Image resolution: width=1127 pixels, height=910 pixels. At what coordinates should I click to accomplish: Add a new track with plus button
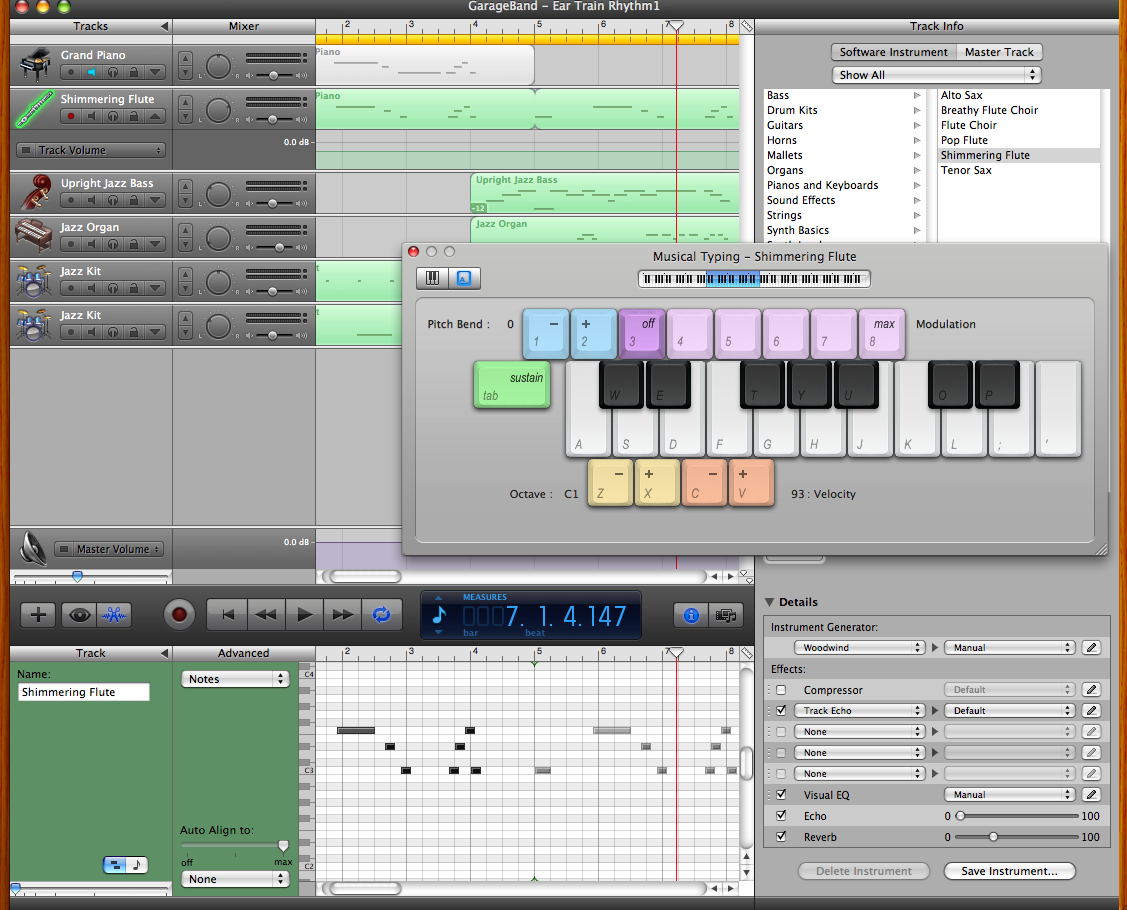38,615
